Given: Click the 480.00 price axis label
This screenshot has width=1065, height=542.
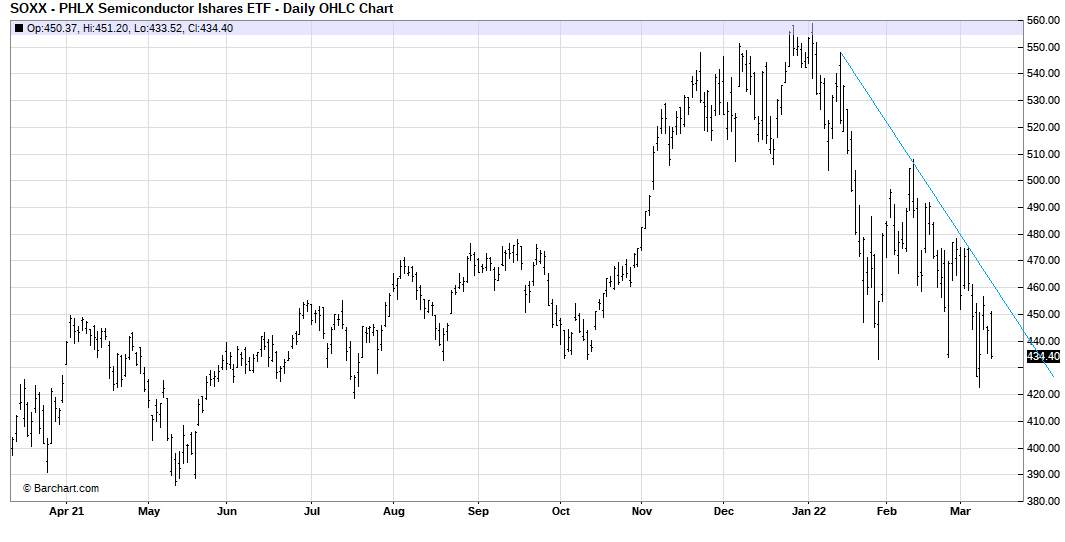Looking at the screenshot, I should (1043, 234).
